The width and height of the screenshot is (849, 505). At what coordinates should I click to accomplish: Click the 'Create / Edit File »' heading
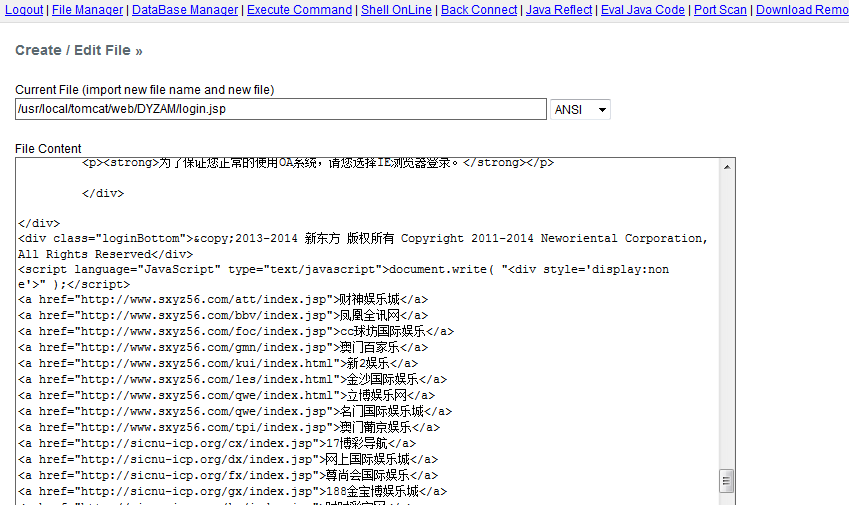pyautogui.click(x=79, y=50)
